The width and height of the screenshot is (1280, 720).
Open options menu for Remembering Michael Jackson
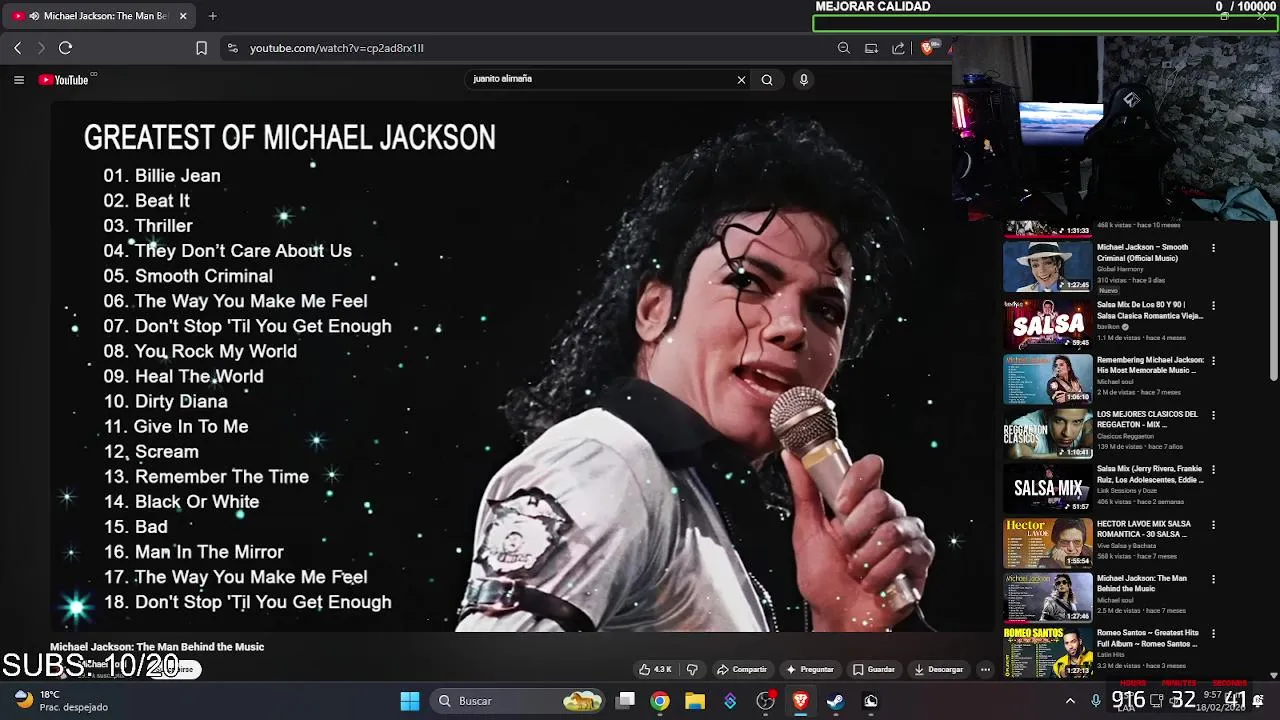coord(1213,360)
